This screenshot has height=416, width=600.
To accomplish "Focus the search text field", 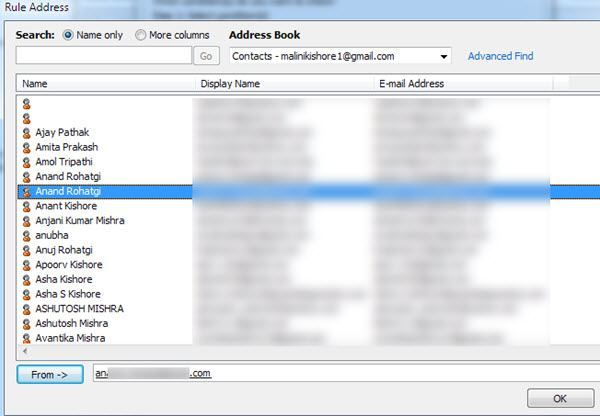I will click(x=104, y=55).
